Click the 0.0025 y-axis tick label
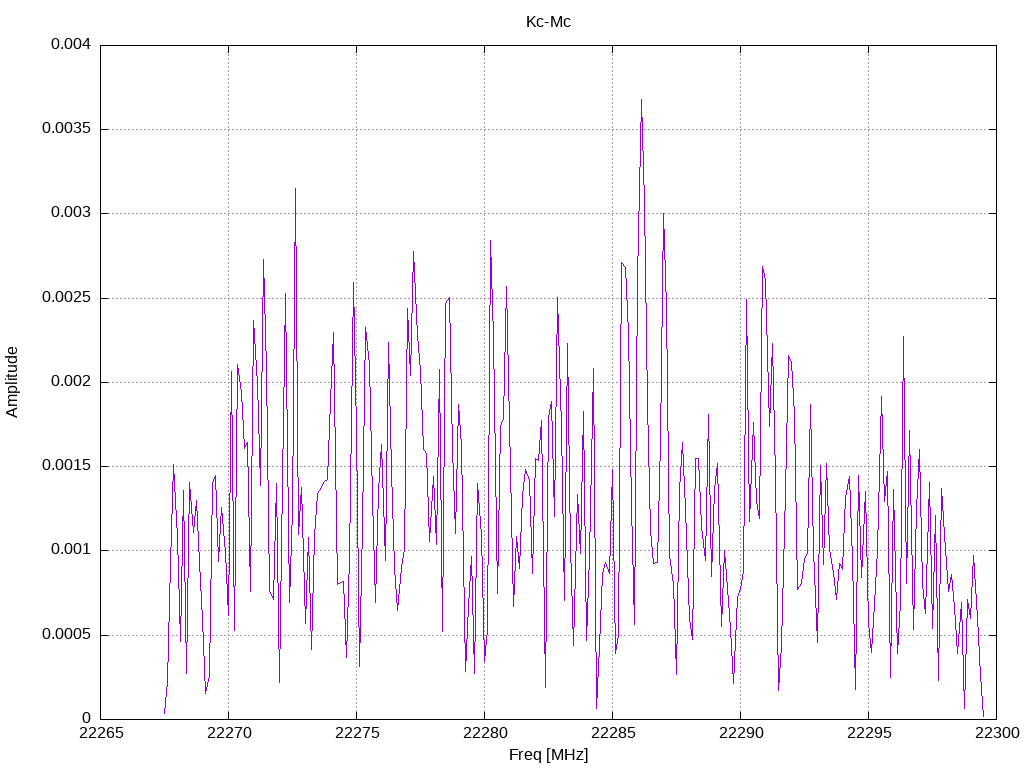Screen dimensions: 1024x768 click(x=67, y=298)
